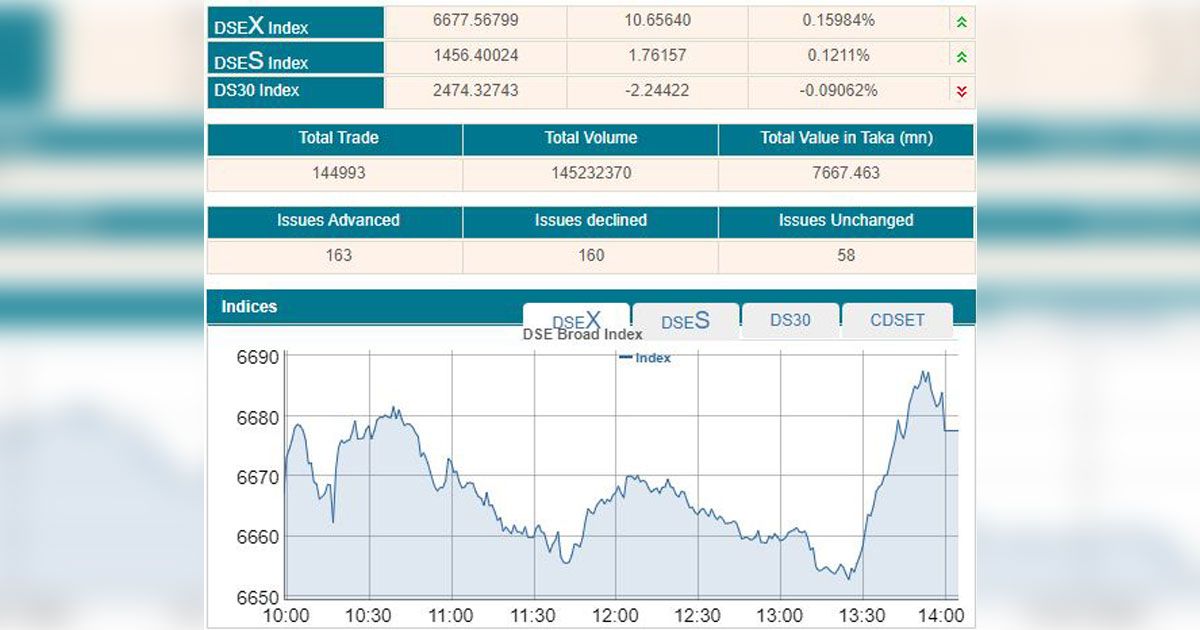
Task: Click the red down arrow in the DS30 Index row
Action: pos(961,91)
